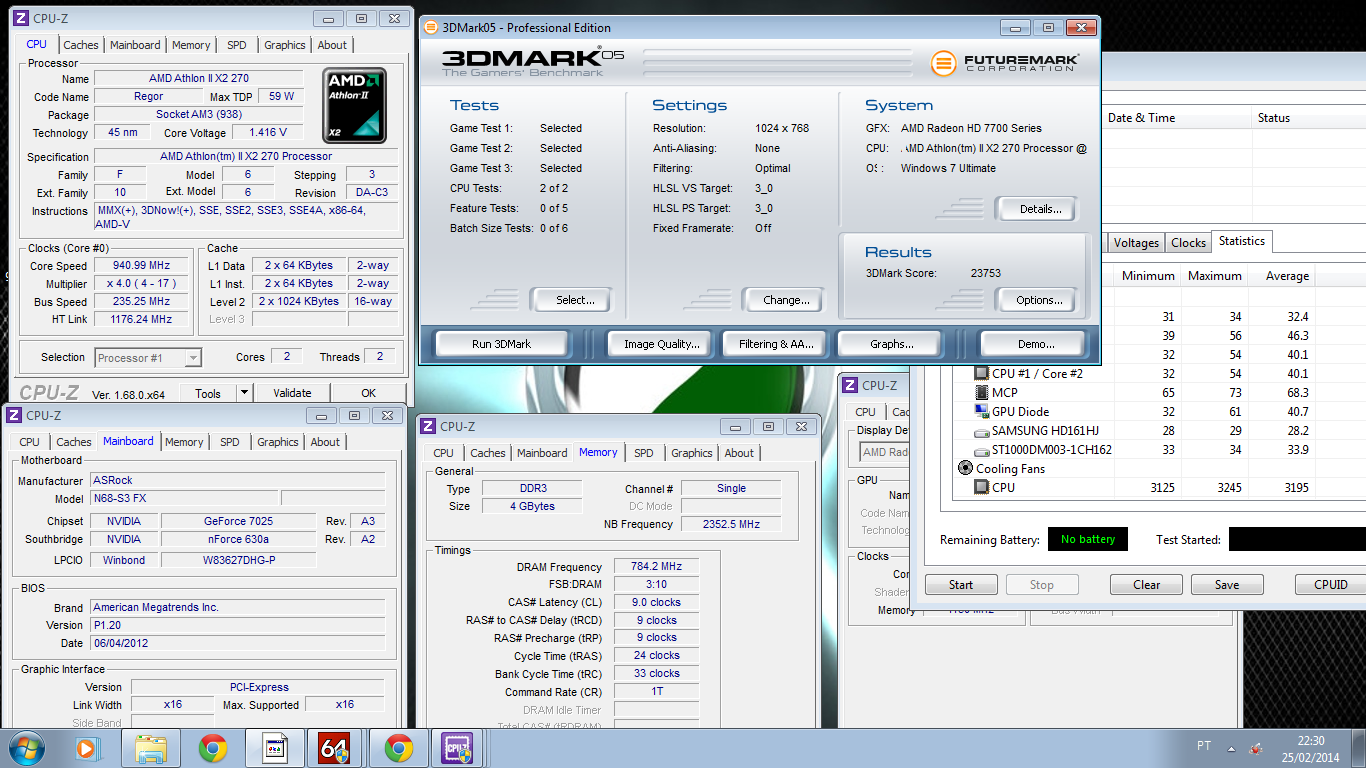Screen dimensions: 1366x768
Task: Click the Z icon of Mainboard CPU-Z window
Action: 14,415
